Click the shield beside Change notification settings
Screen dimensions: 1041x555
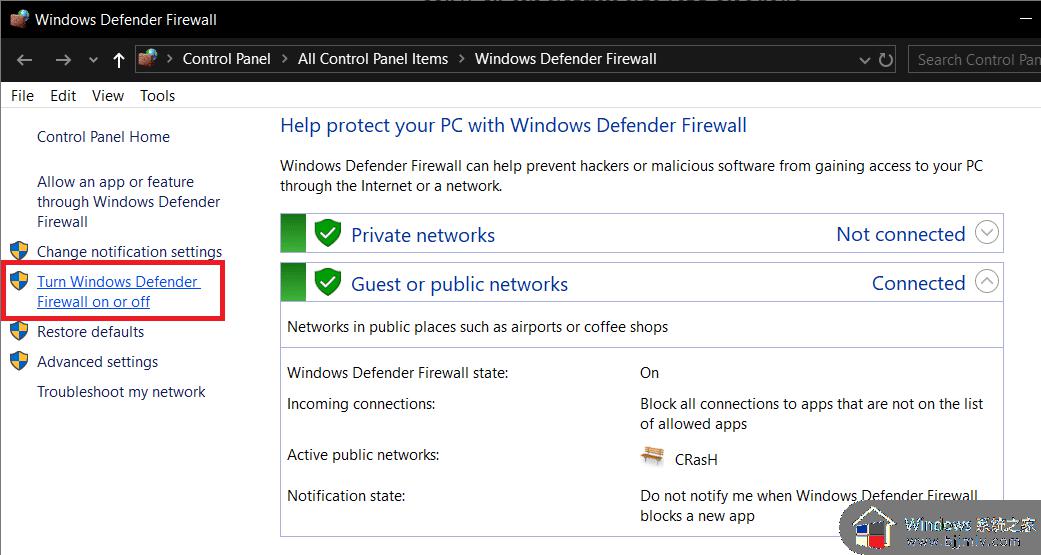(x=19, y=251)
